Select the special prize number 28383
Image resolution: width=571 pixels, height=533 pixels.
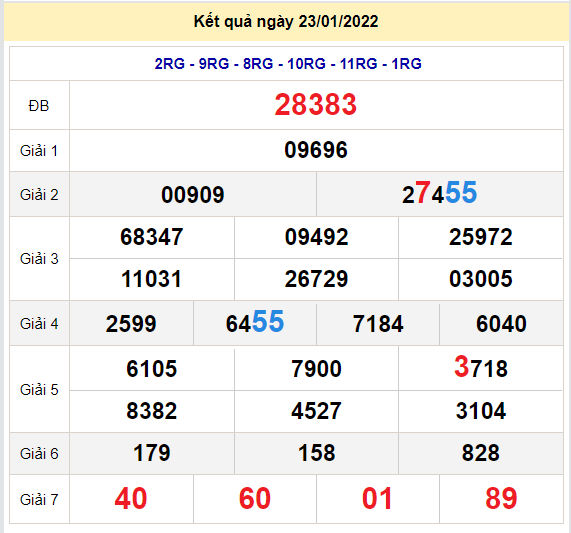(x=315, y=104)
